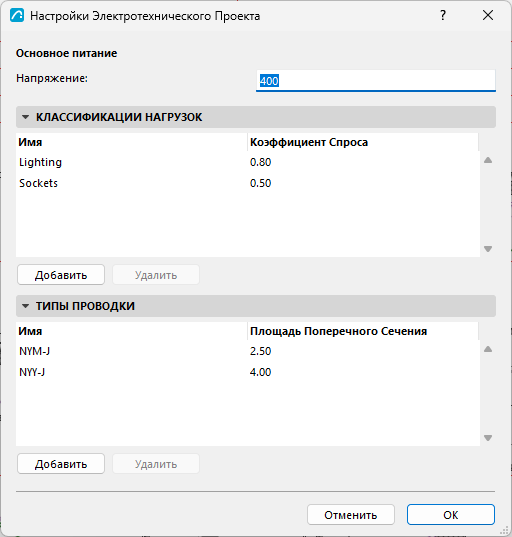The width and height of the screenshot is (512, 537).
Task: Click the Archicad logo icon in title bar
Action: 17,16
